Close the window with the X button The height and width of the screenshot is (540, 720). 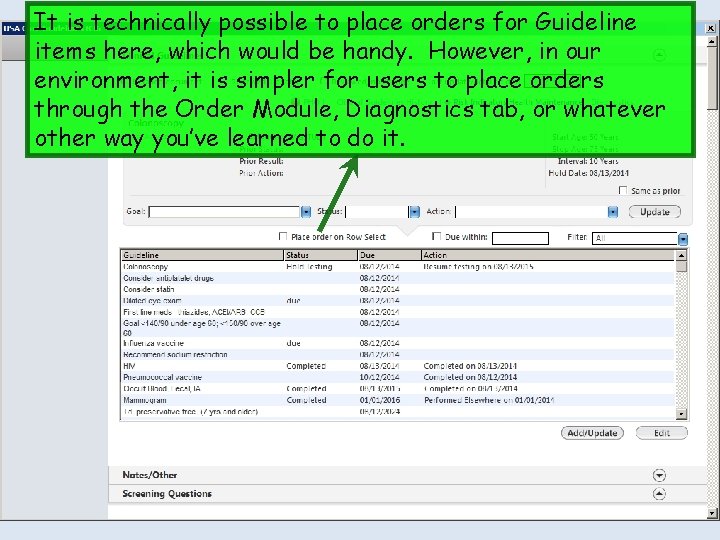(x=710, y=28)
